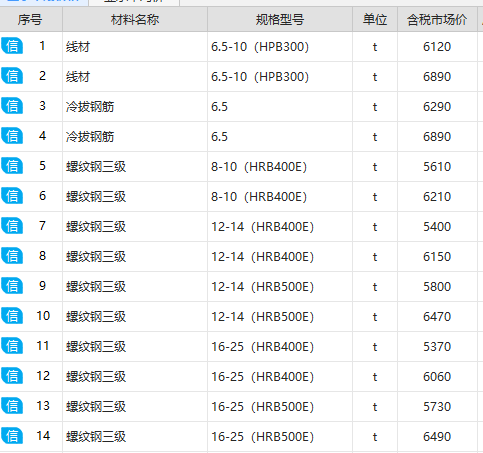Click the 规格型号 column header
Image resolution: width=483 pixels, height=453 pixels.
(280, 19)
